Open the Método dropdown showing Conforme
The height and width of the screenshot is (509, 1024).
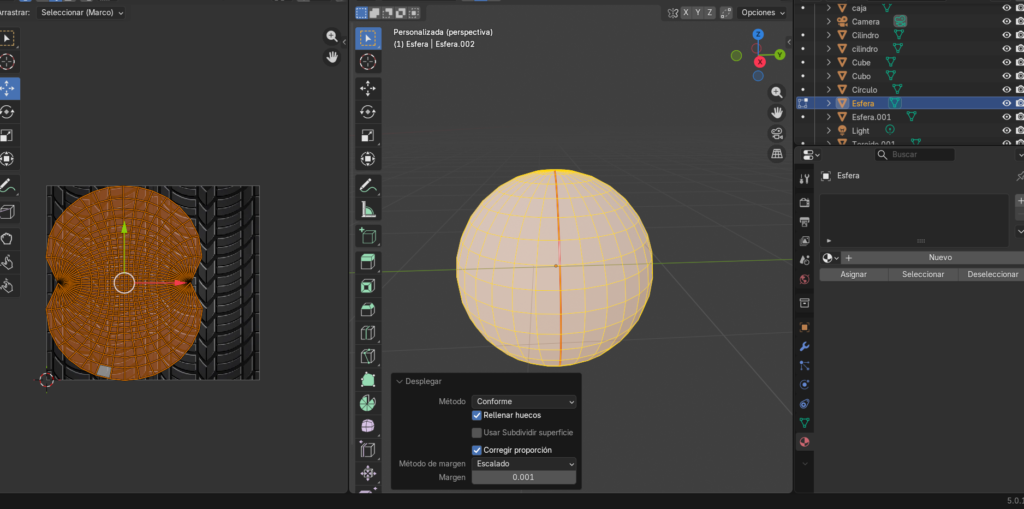524,401
